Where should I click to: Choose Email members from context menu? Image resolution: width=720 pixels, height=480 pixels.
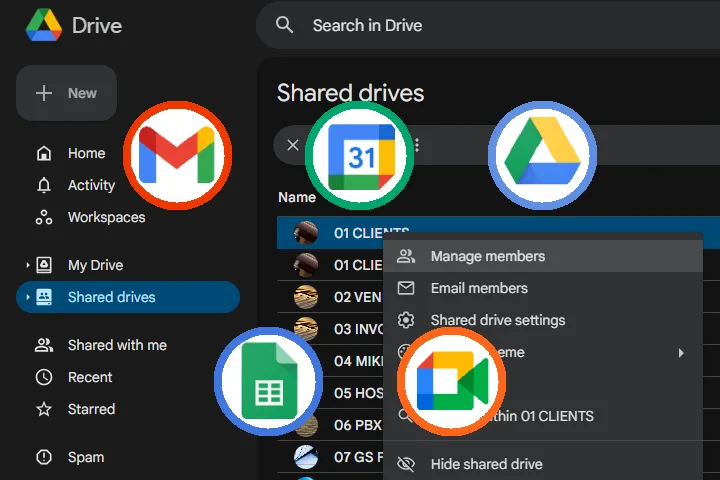click(543, 288)
